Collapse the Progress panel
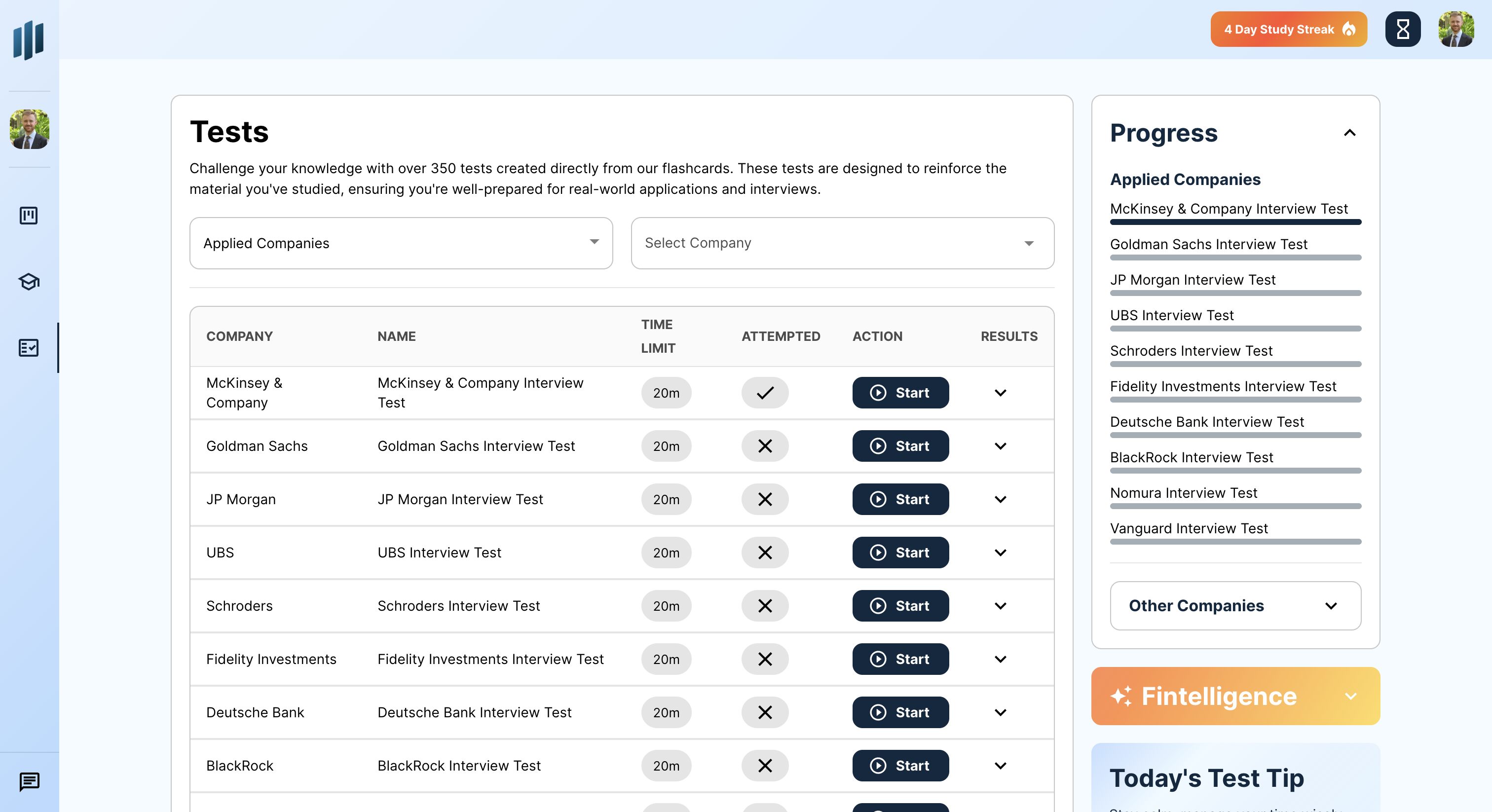Viewport: 1492px width, 812px height. pyautogui.click(x=1350, y=133)
